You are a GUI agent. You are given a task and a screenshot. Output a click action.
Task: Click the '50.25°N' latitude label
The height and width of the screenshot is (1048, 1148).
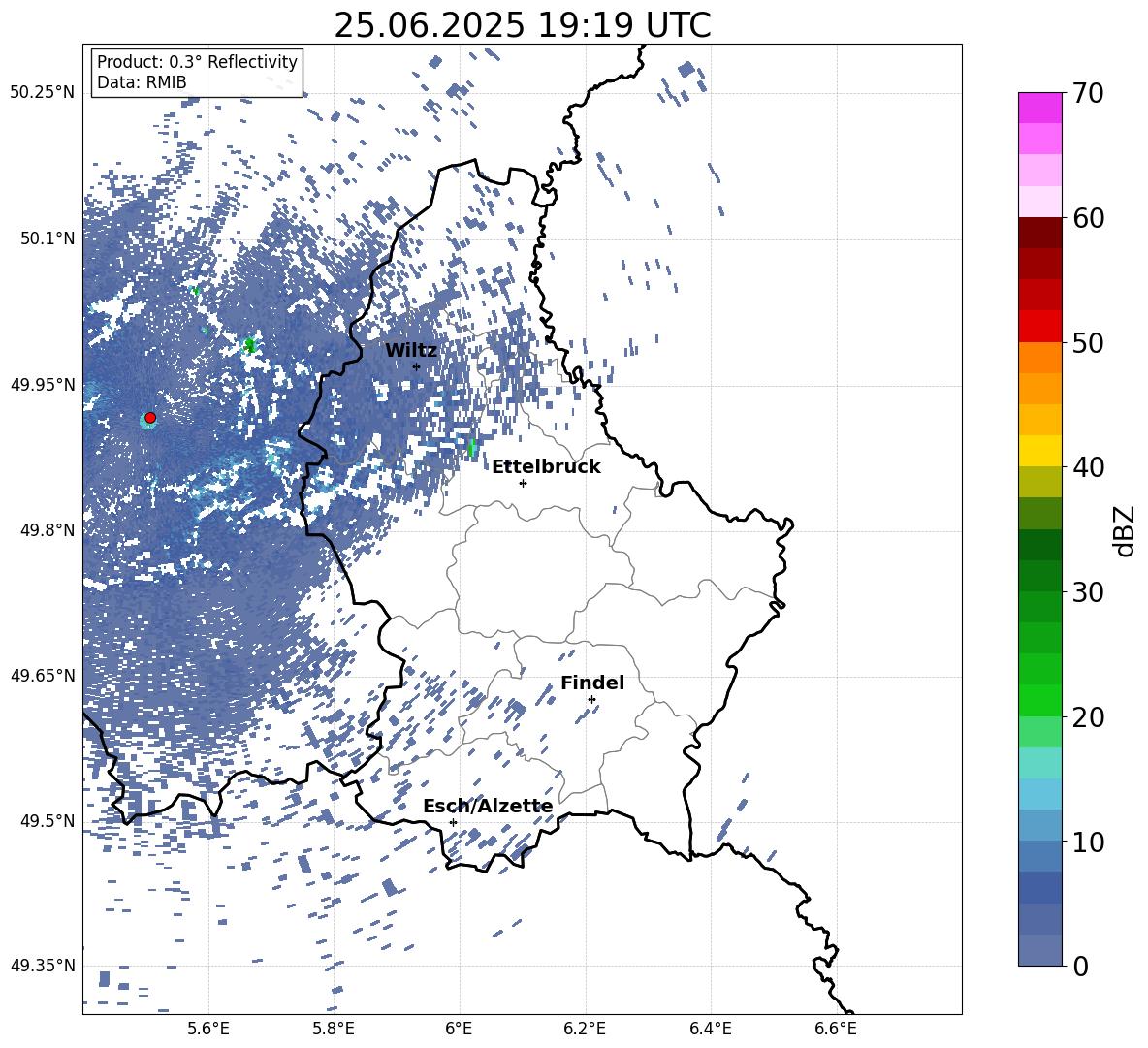43,93
